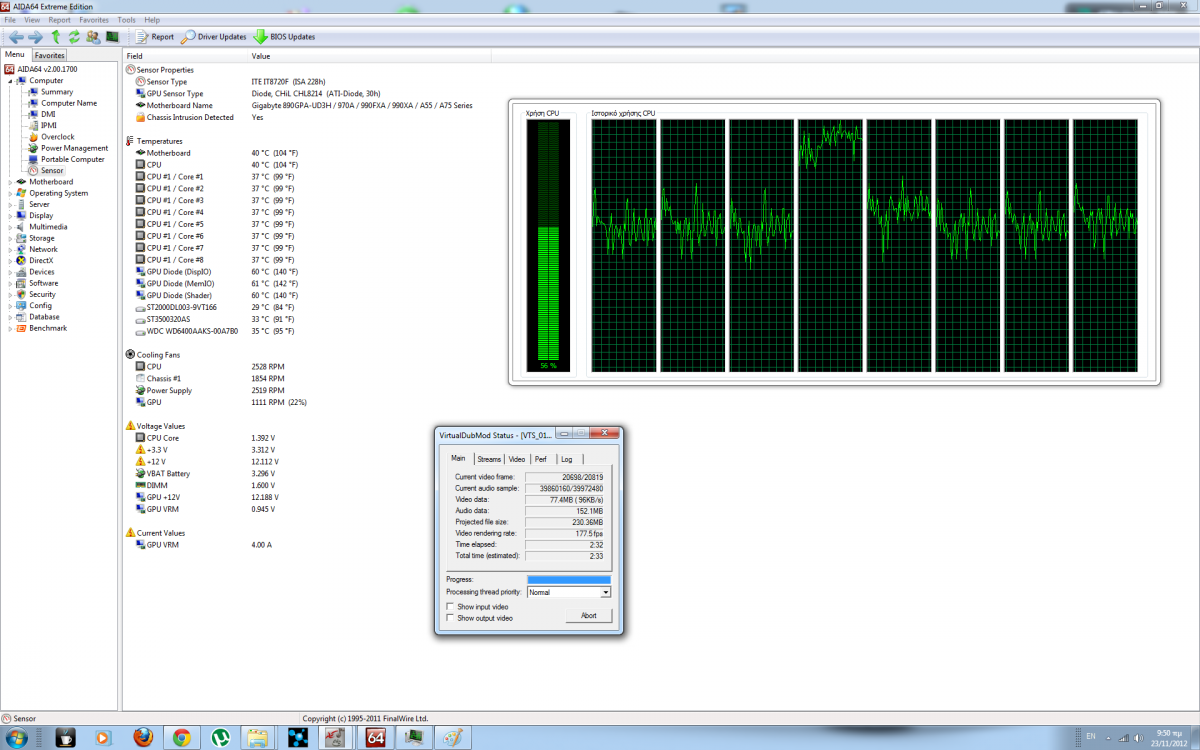Expand the Server tree node
Image resolution: width=1200 pixels, height=750 pixels.
(10, 204)
